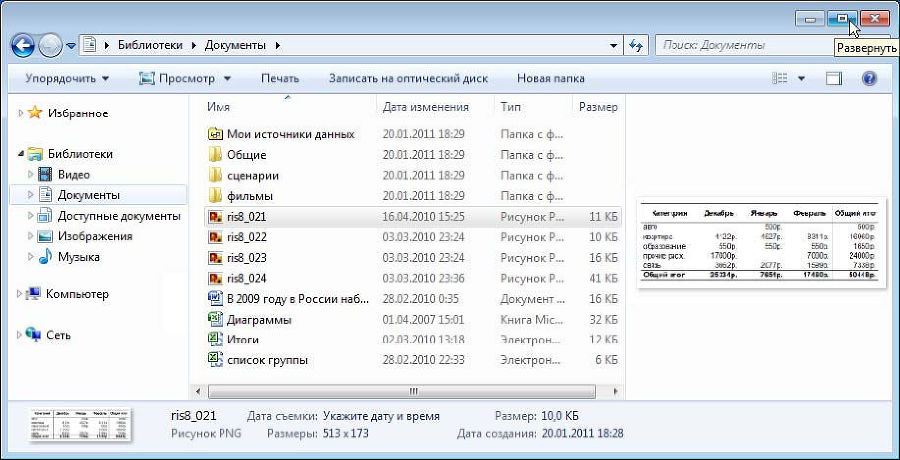Open the Просмотр dropdown arrow

click(227, 79)
